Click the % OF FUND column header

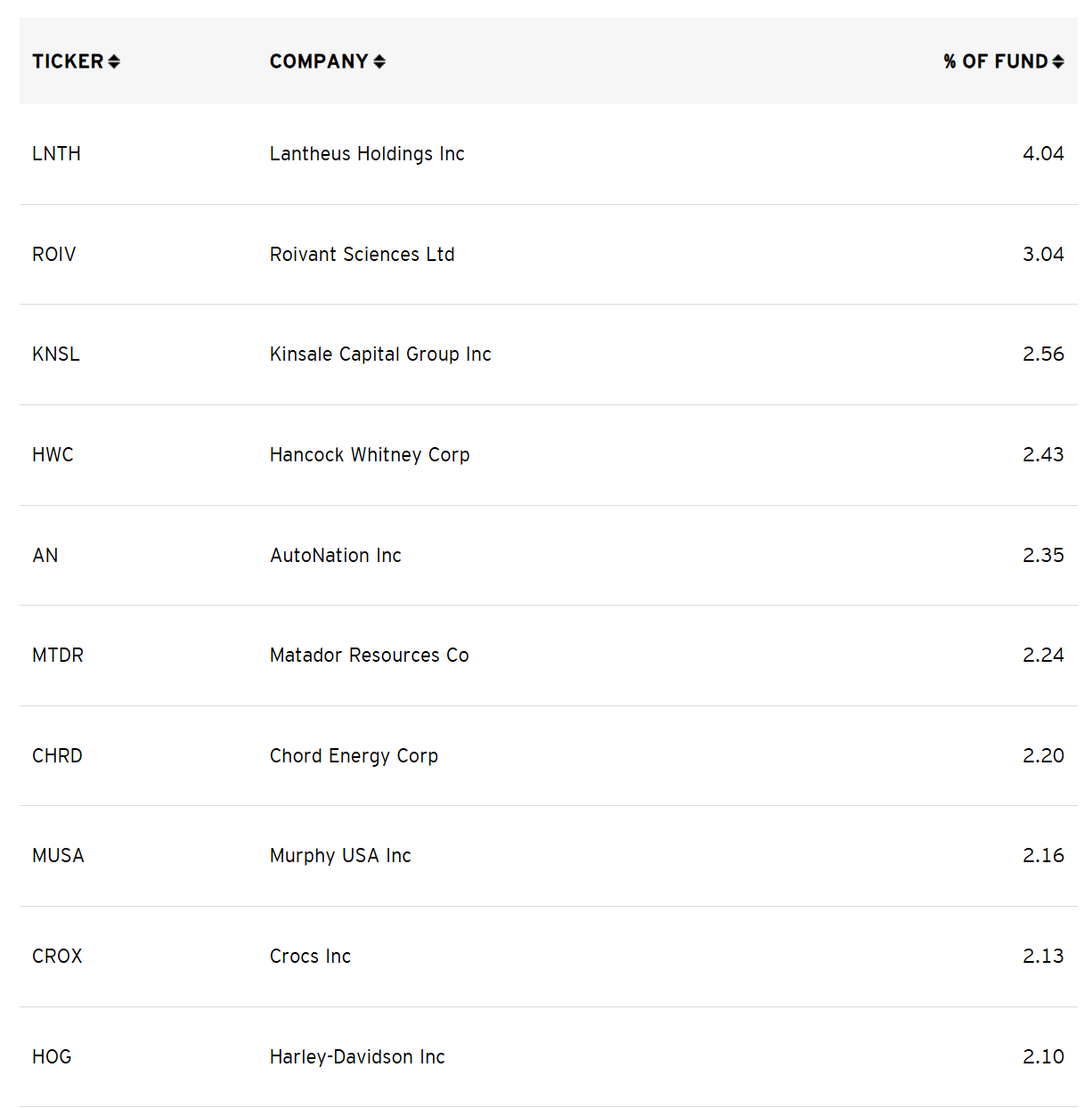click(x=996, y=61)
